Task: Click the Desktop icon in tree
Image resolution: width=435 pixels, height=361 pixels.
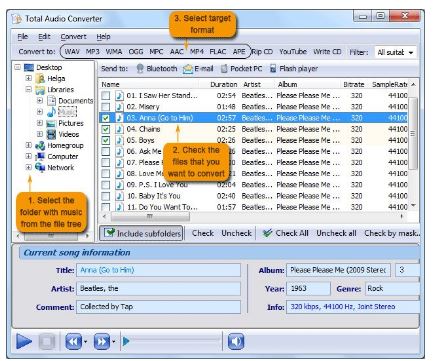Action: (x=29, y=68)
